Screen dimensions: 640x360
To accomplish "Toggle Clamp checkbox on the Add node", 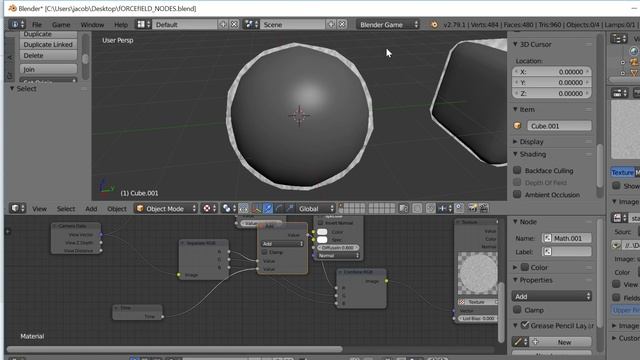I will [265, 252].
